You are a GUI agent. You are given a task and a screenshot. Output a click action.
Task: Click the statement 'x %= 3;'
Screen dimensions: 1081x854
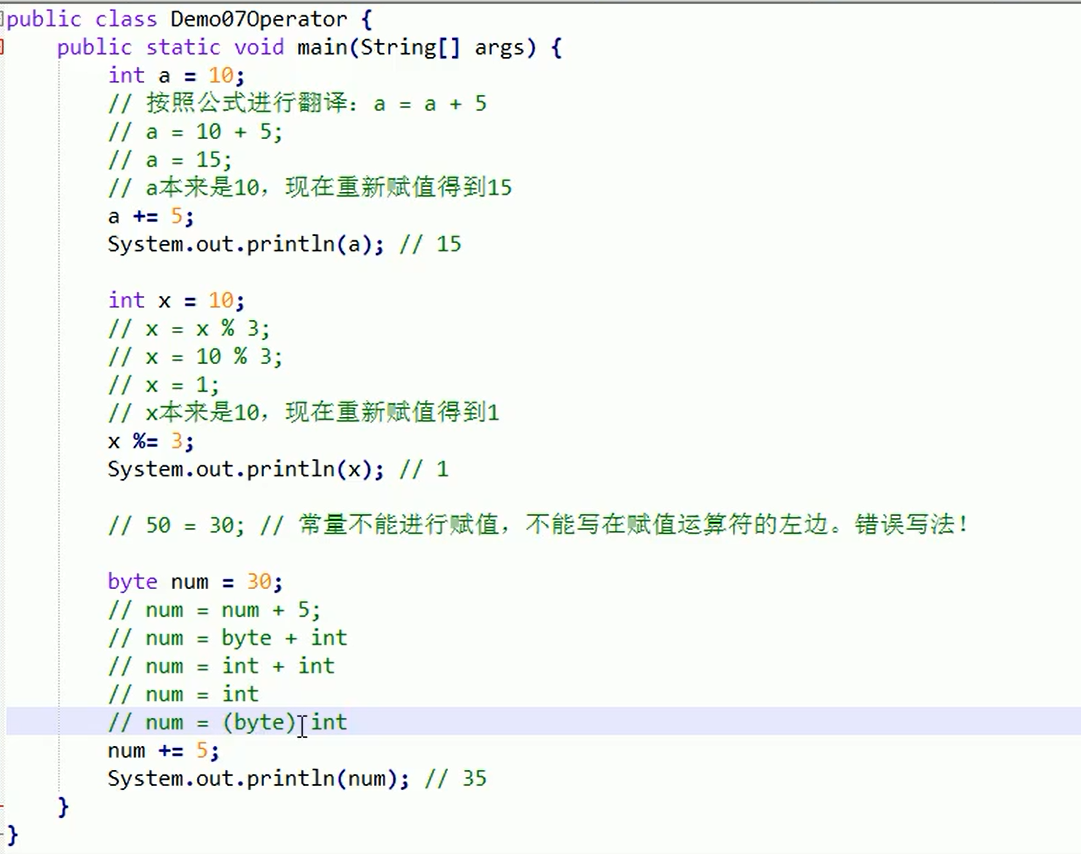[x=150, y=441]
